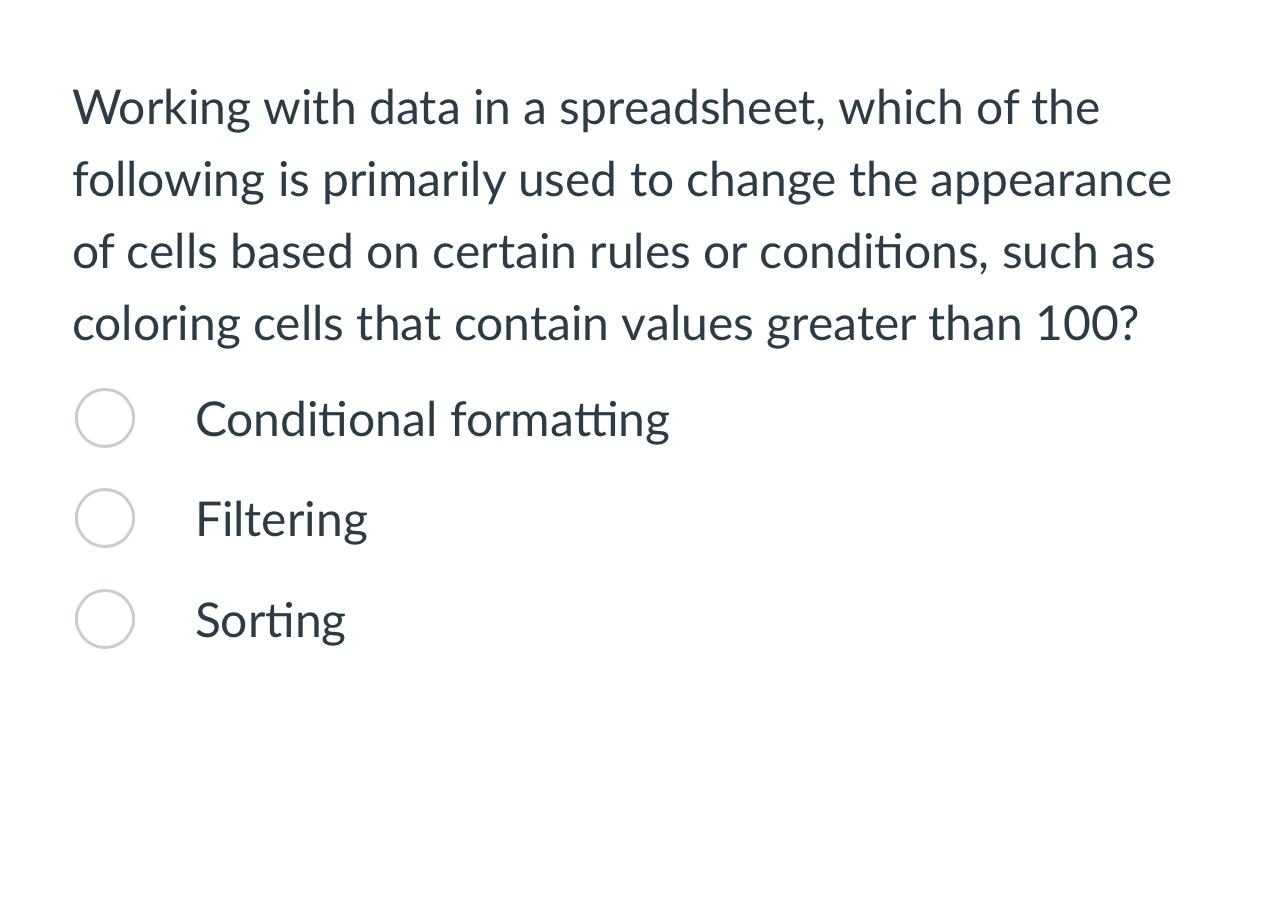
Task: Choose the option labeled Filtering
Action: (x=283, y=520)
